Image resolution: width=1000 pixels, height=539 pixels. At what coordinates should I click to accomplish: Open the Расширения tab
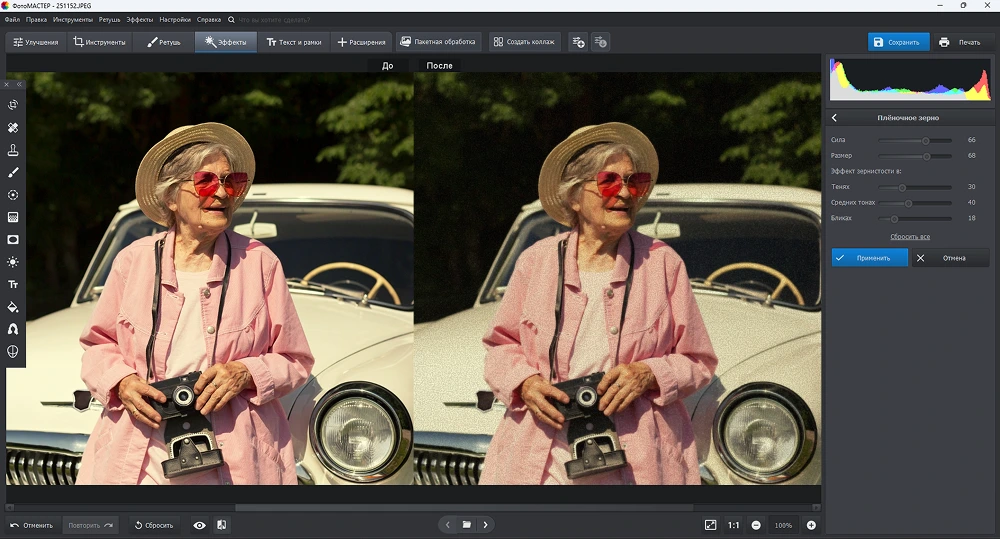pyautogui.click(x=362, y=42)
